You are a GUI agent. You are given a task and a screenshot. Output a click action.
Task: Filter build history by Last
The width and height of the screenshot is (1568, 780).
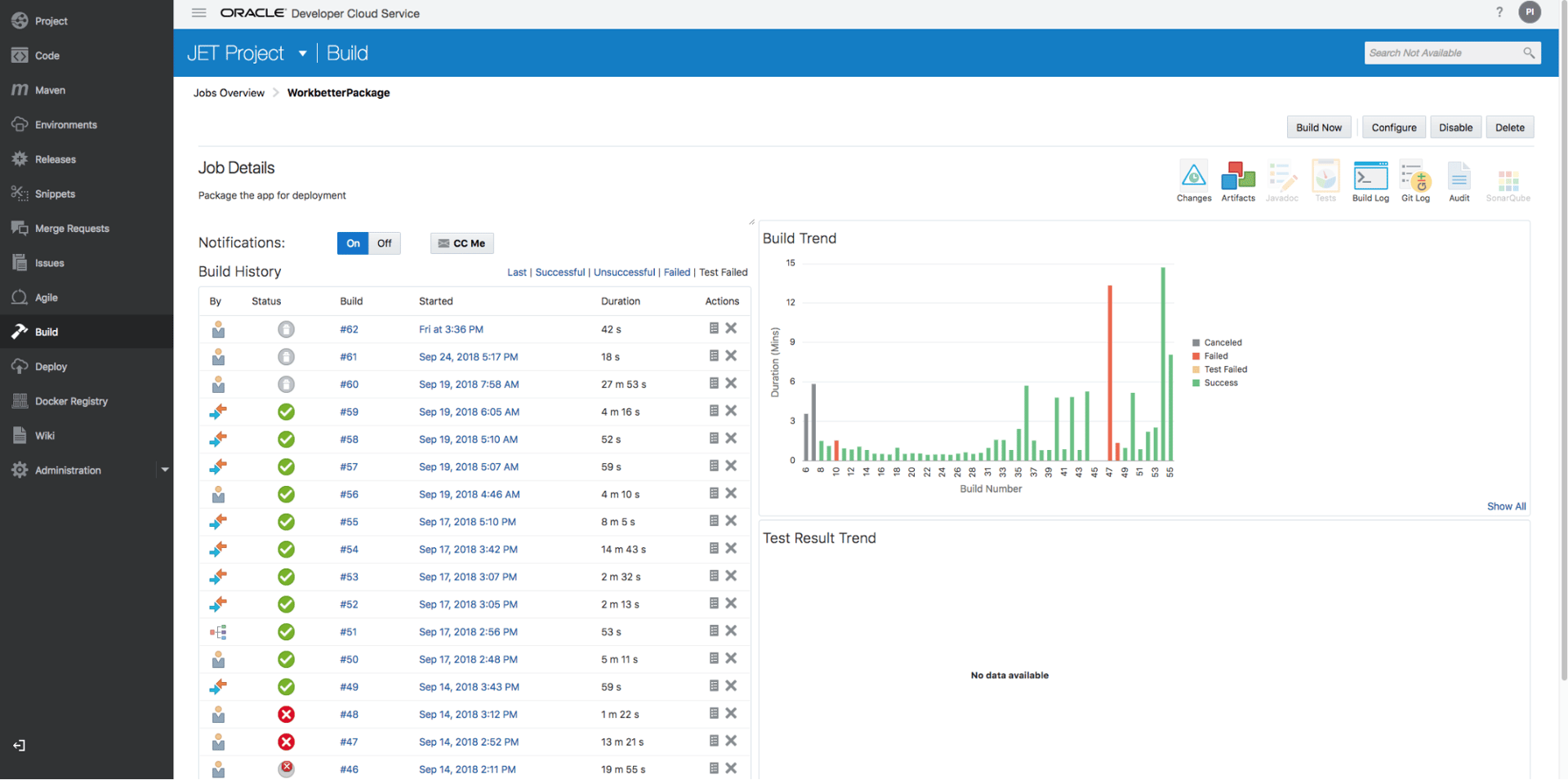[517, 272]
